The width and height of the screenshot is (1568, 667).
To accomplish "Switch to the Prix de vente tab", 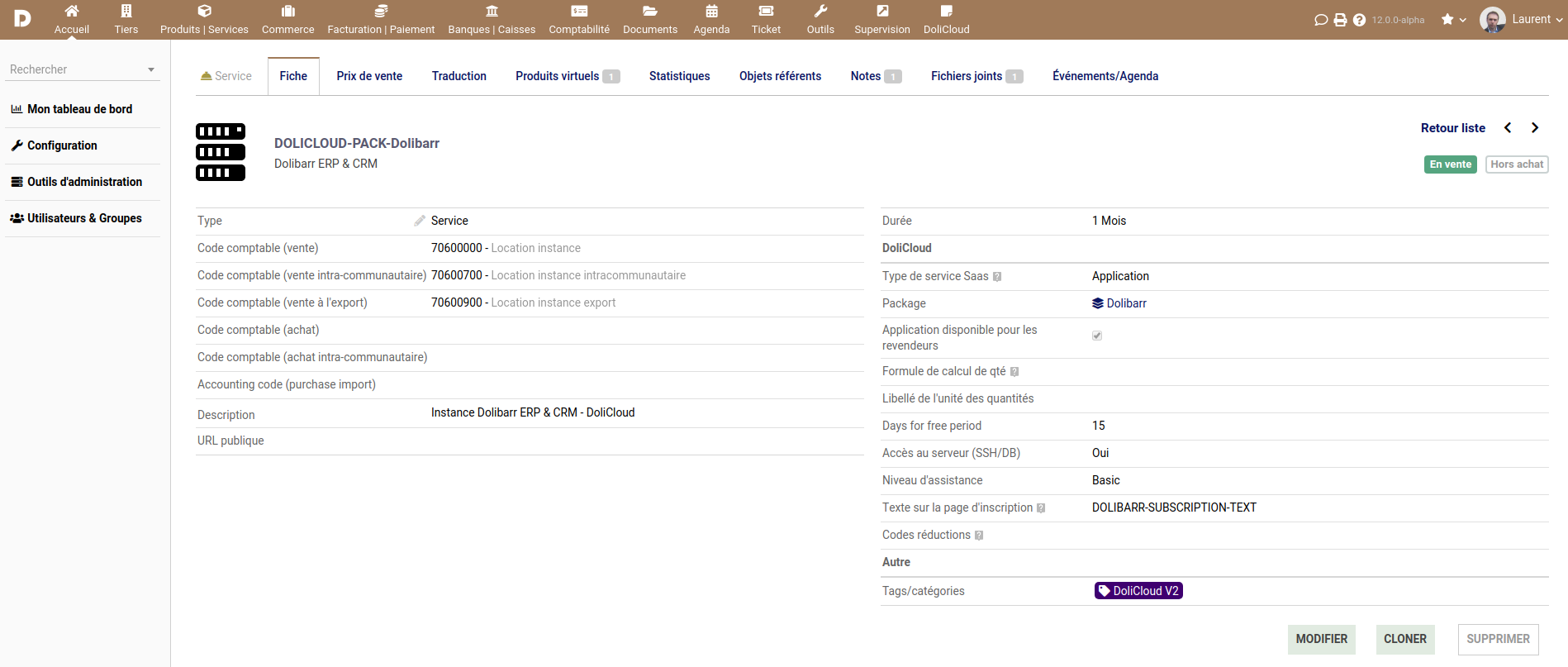I will click(x=369, y=76).
